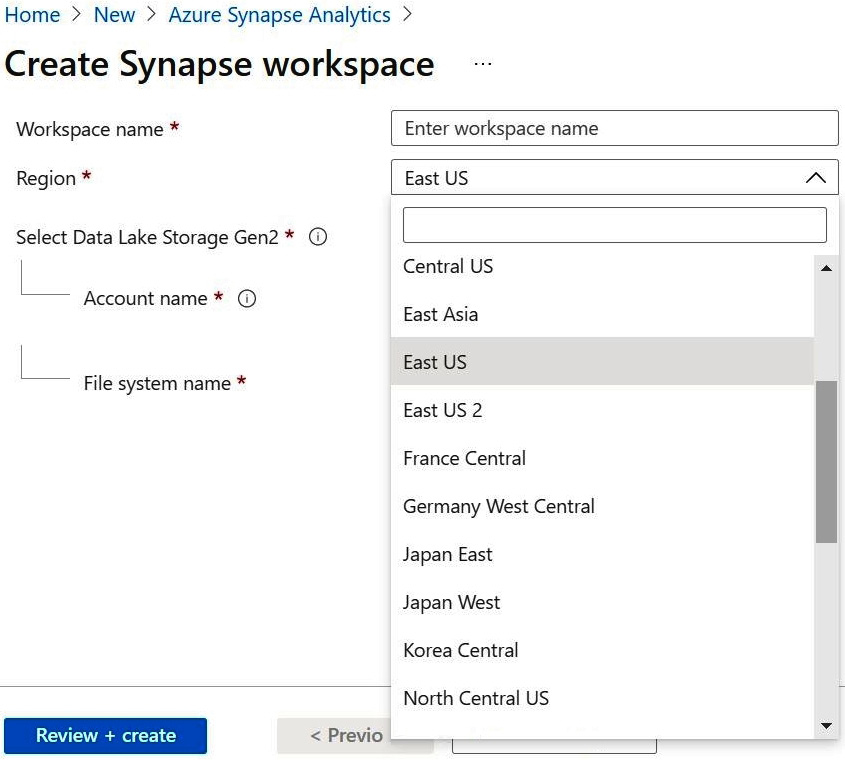Click the Previous button
Screen dimensions: 845x760
coord(334,736)
